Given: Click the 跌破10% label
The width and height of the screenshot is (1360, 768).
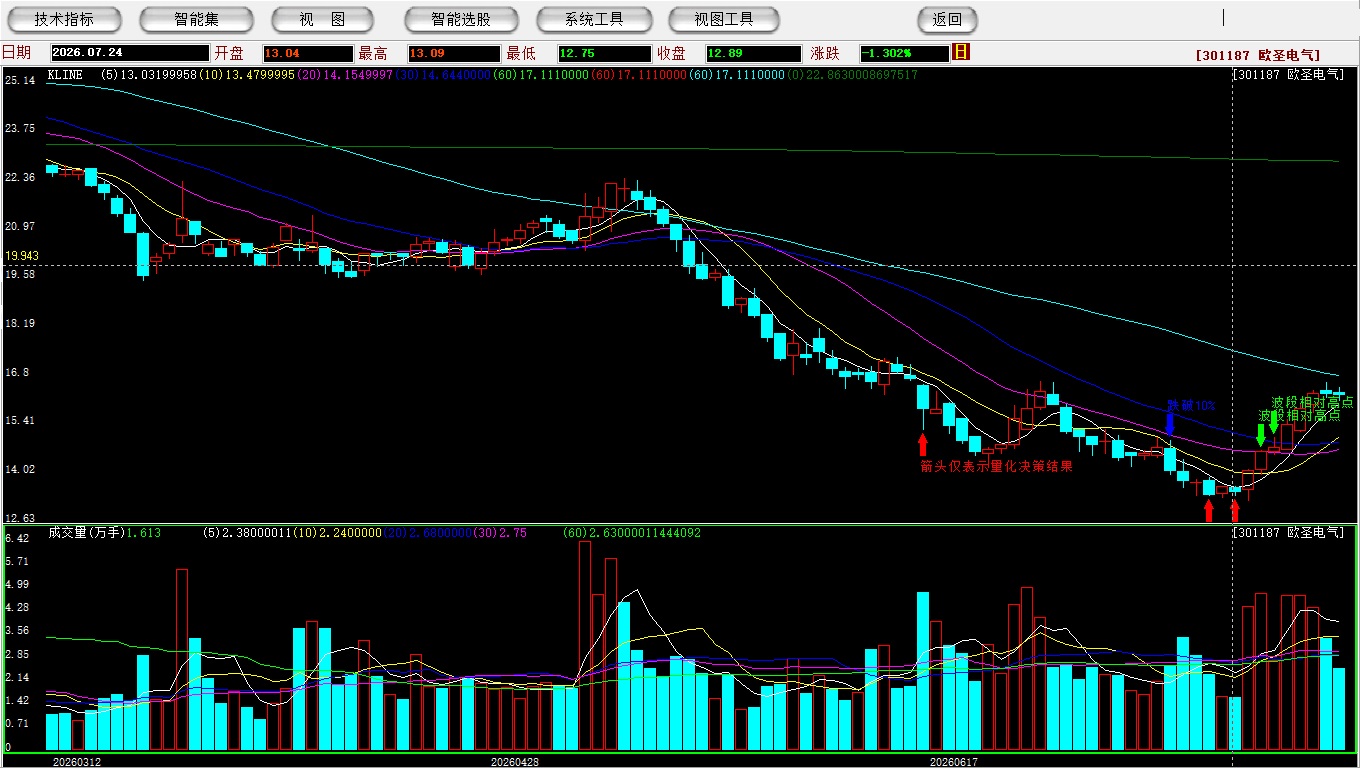Looking at the screenshot, I should [x=1191, y=406].
